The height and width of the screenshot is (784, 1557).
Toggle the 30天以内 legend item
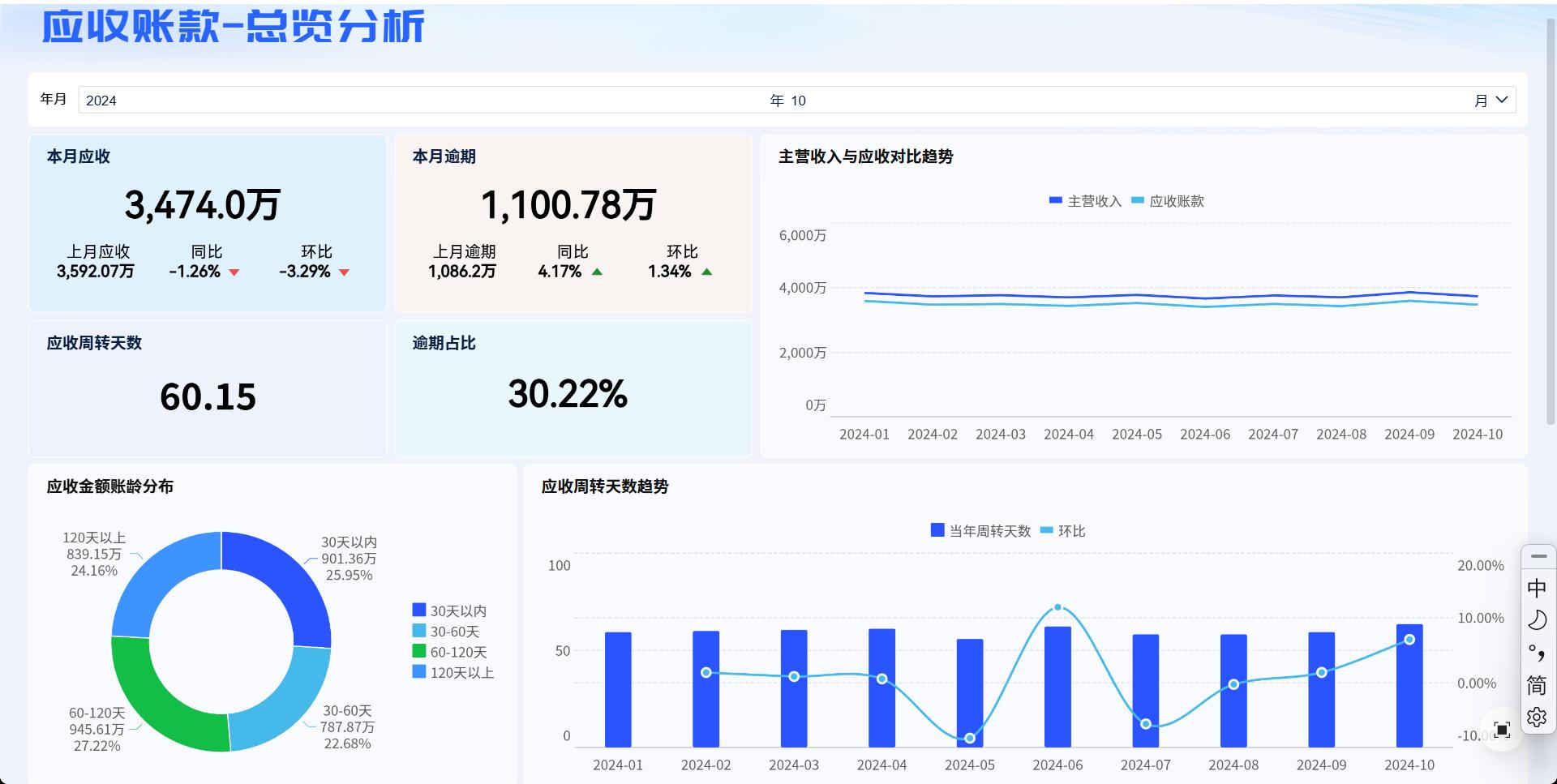click(x=449, y=610)
